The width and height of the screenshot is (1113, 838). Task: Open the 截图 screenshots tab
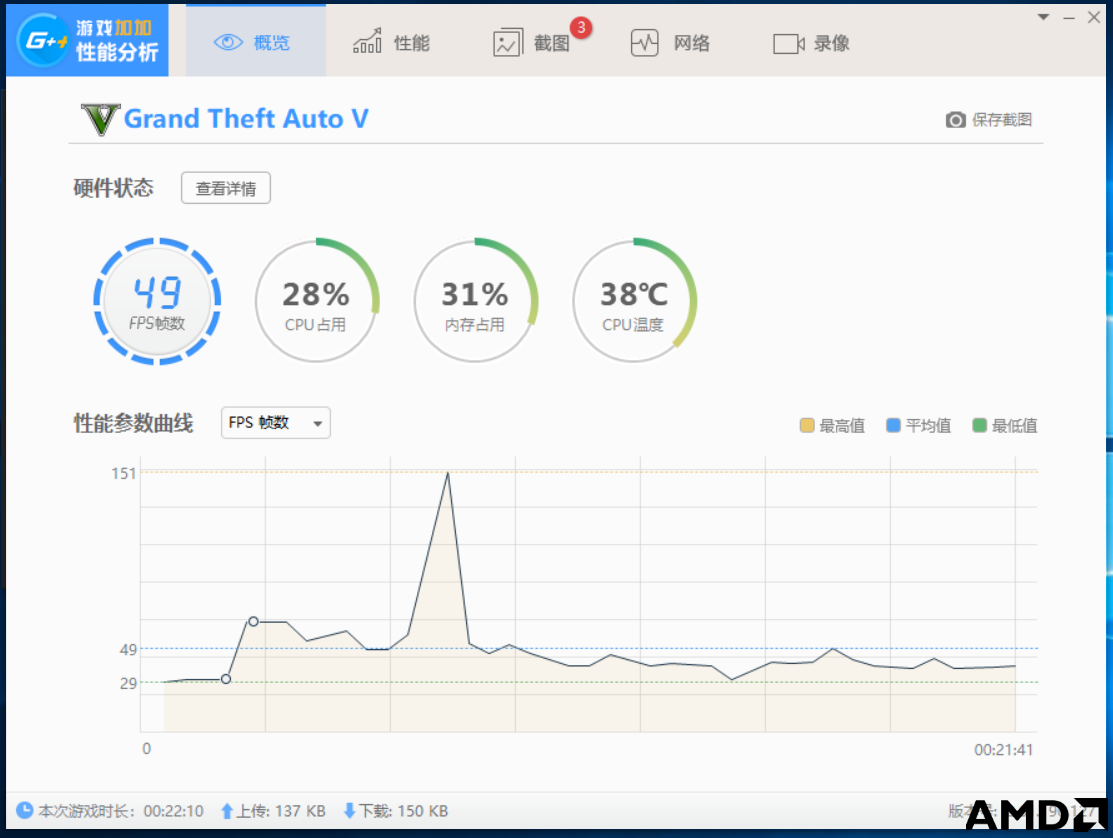[x=532, y=43]
